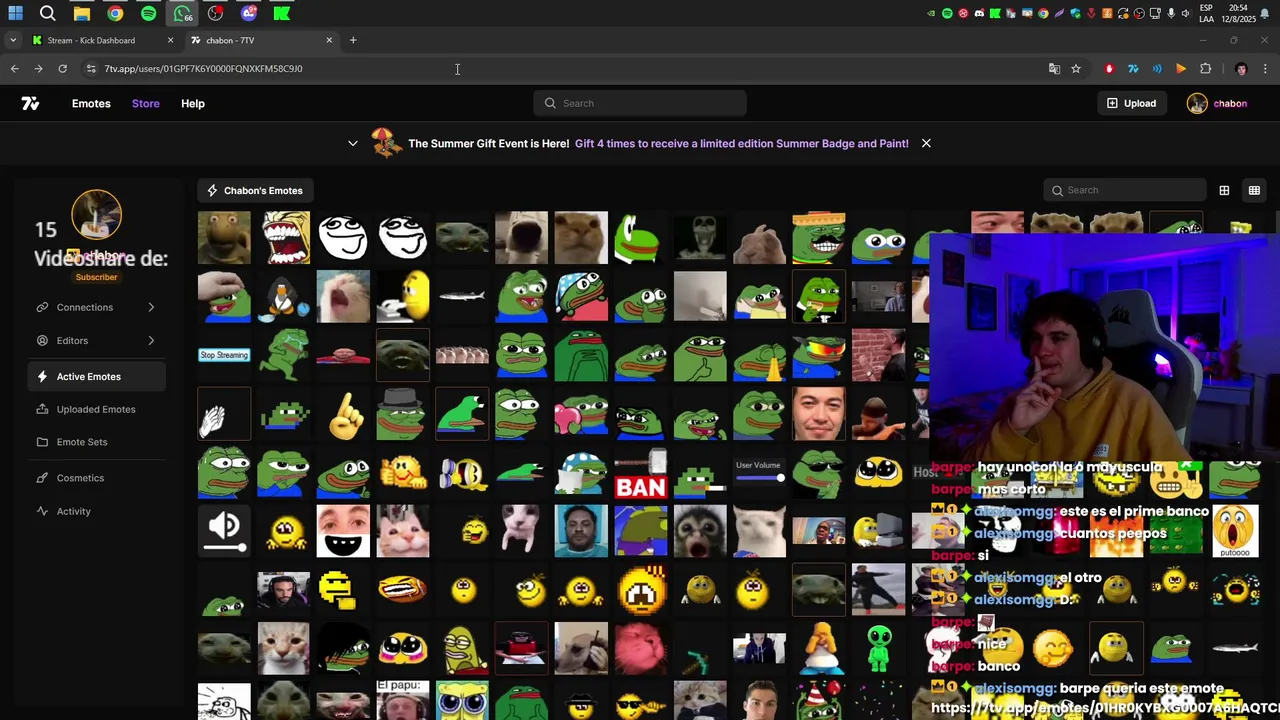Select the skeleton x-ray emote
The height and width of the screenshot is (720, 1280).
pyautogui.click(x=700, y=237)
